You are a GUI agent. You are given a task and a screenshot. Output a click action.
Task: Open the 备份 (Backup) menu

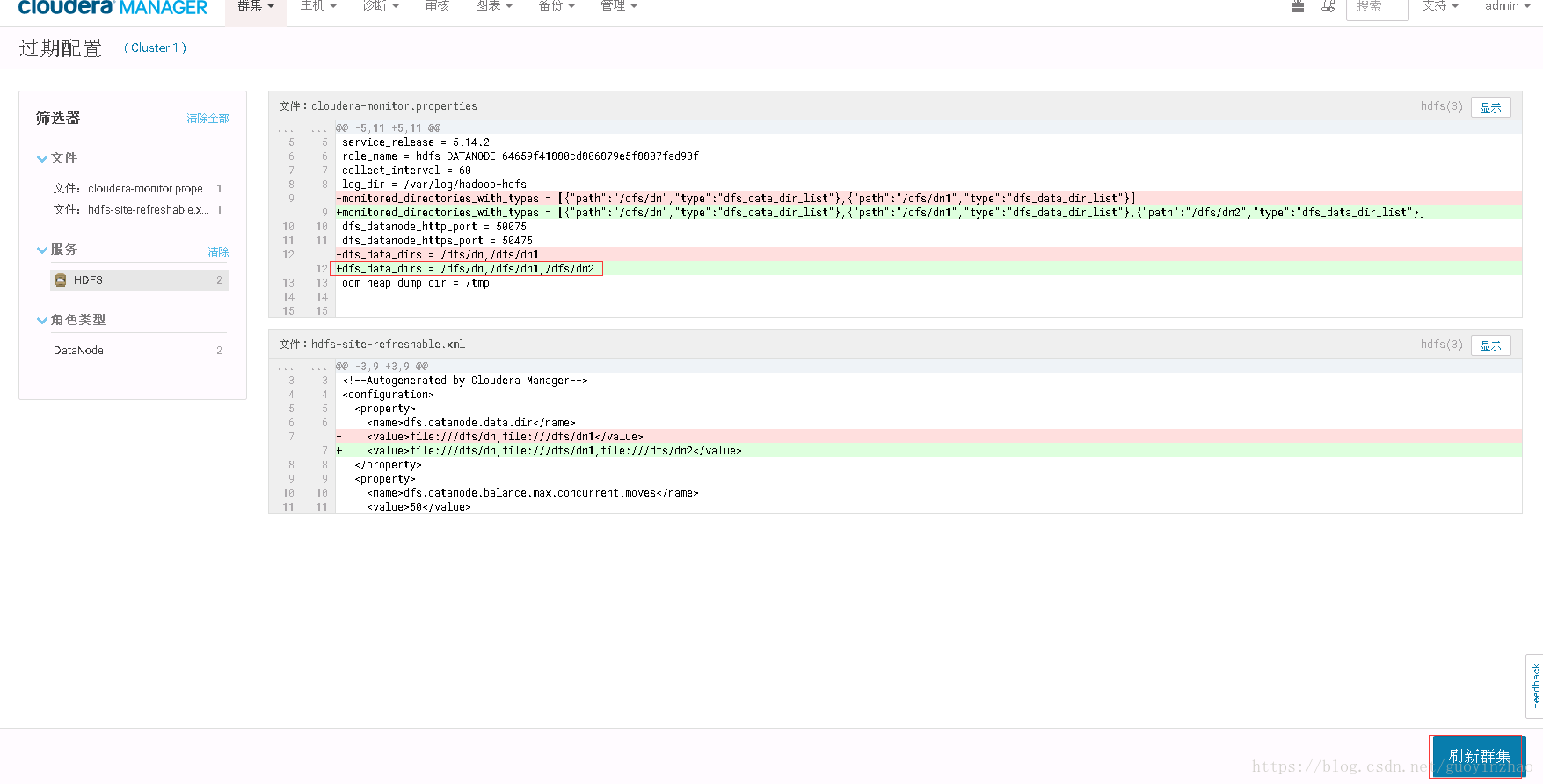(557, 6)
